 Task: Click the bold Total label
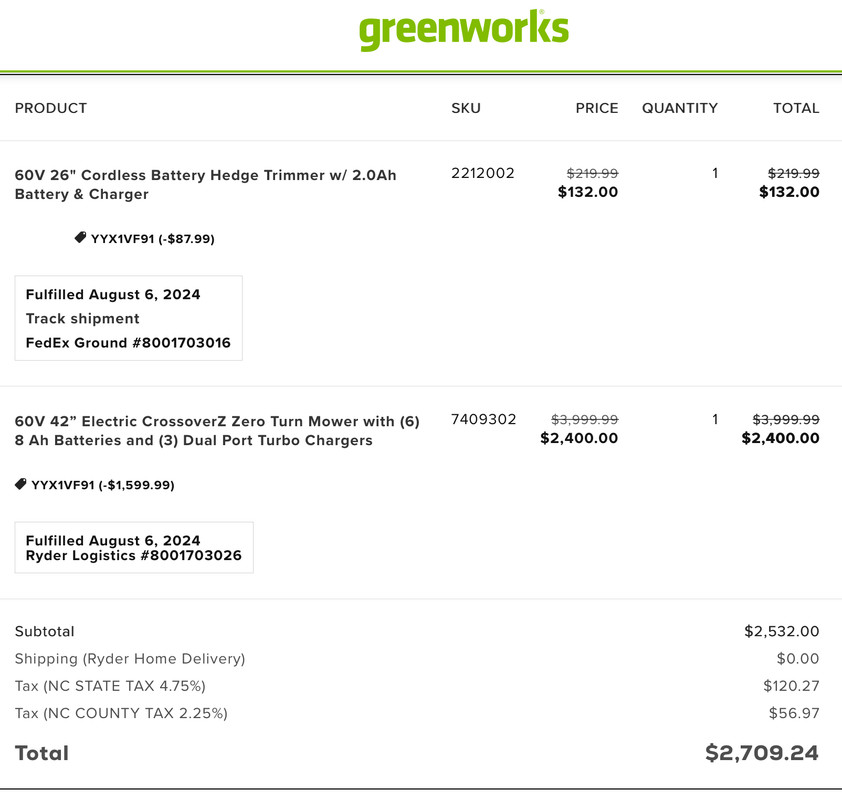[x=42, y=753]
